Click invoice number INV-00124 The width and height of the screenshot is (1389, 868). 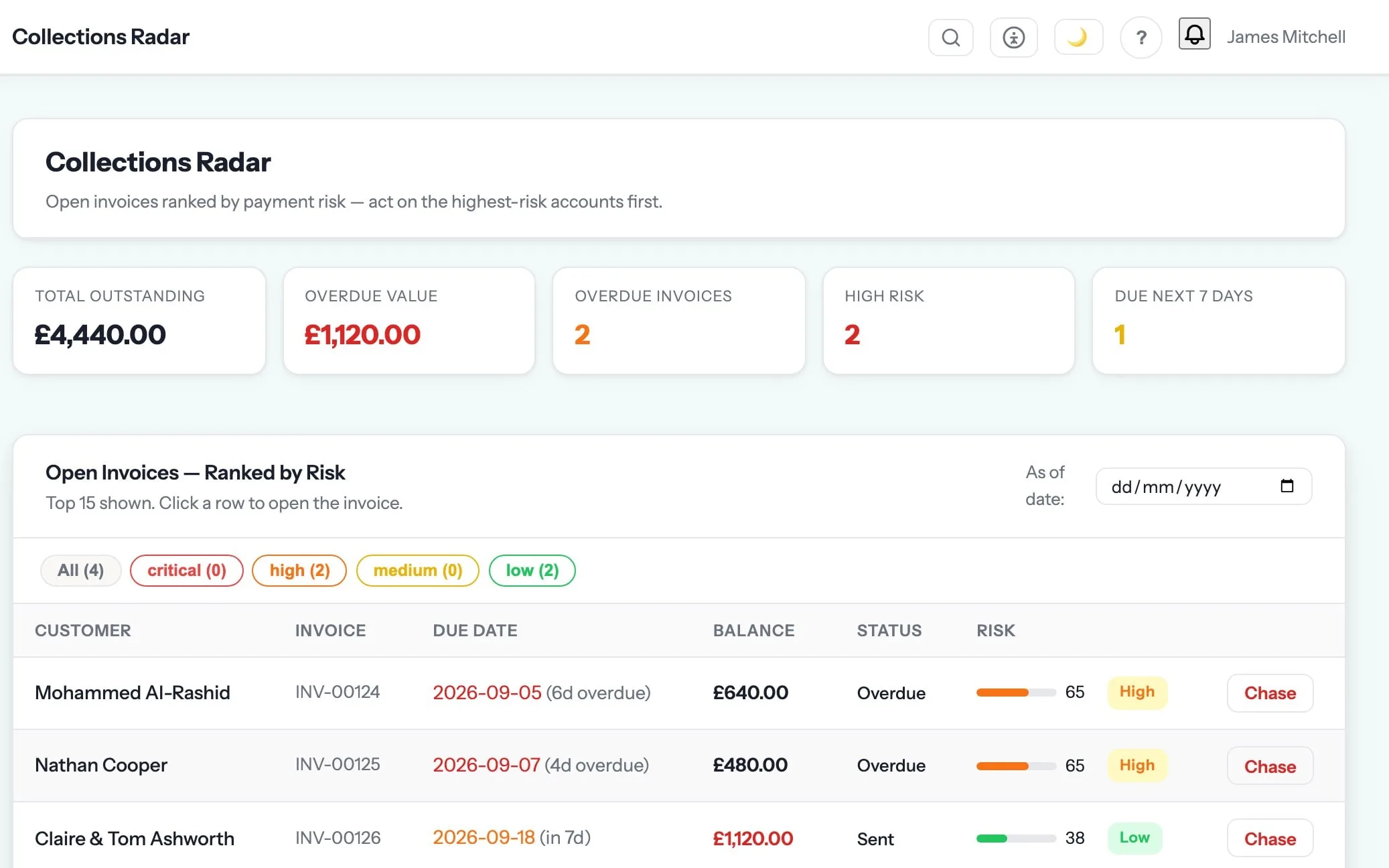coord(338,692)
